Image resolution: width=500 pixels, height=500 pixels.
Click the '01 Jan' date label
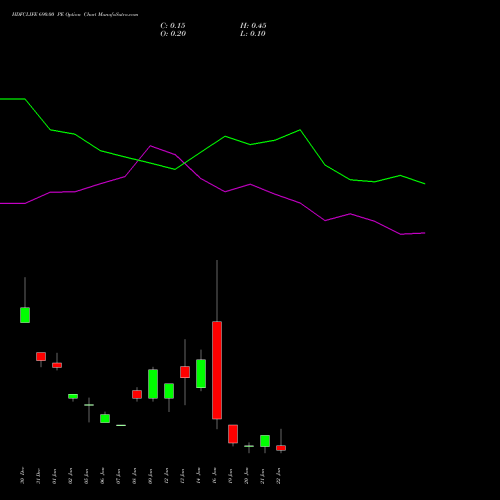pos(55,476)
